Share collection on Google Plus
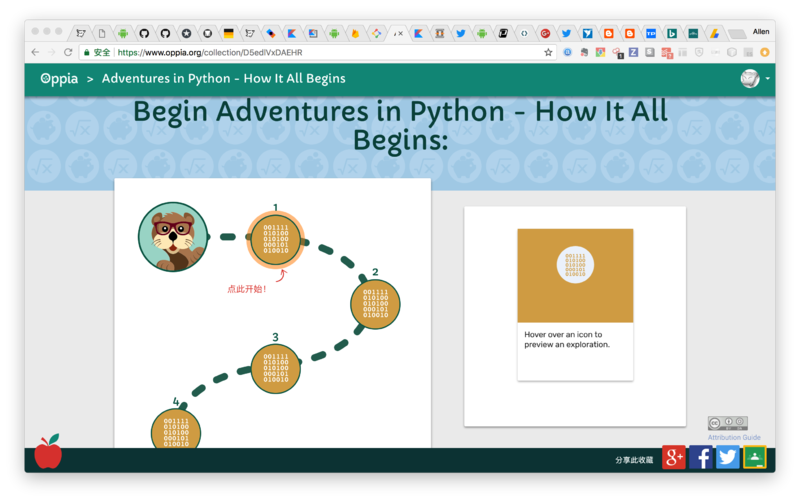Screen dimensions: 800x502 [674, 458]
